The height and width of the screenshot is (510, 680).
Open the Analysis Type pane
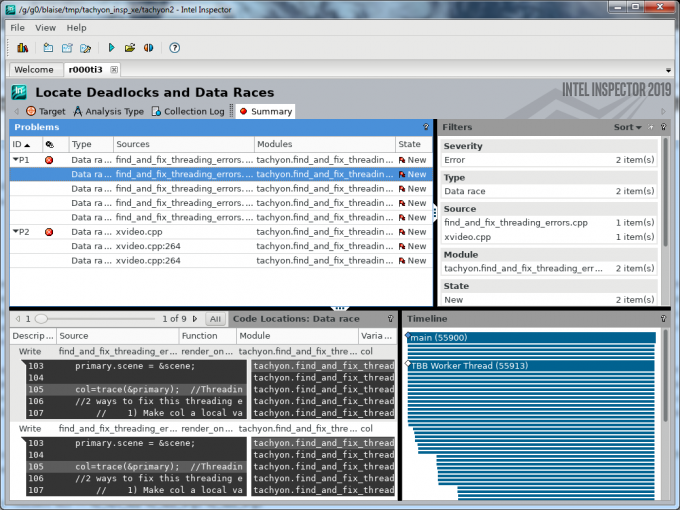pyautogui.click(x=108, y=111)
